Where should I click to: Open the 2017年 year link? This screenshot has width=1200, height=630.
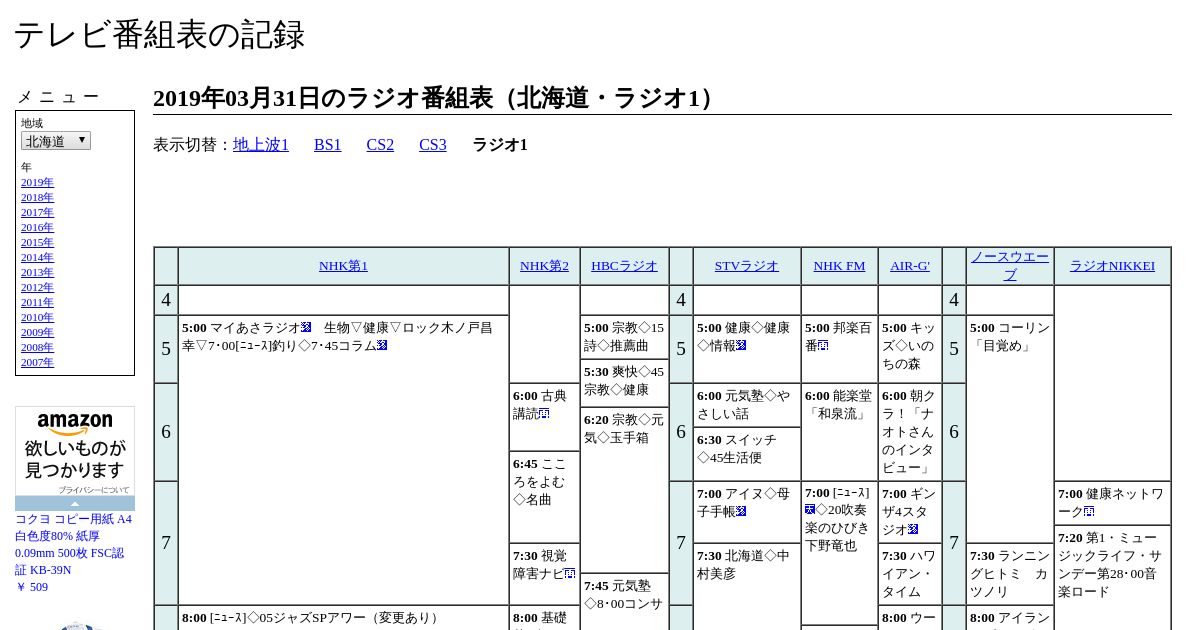37,213
